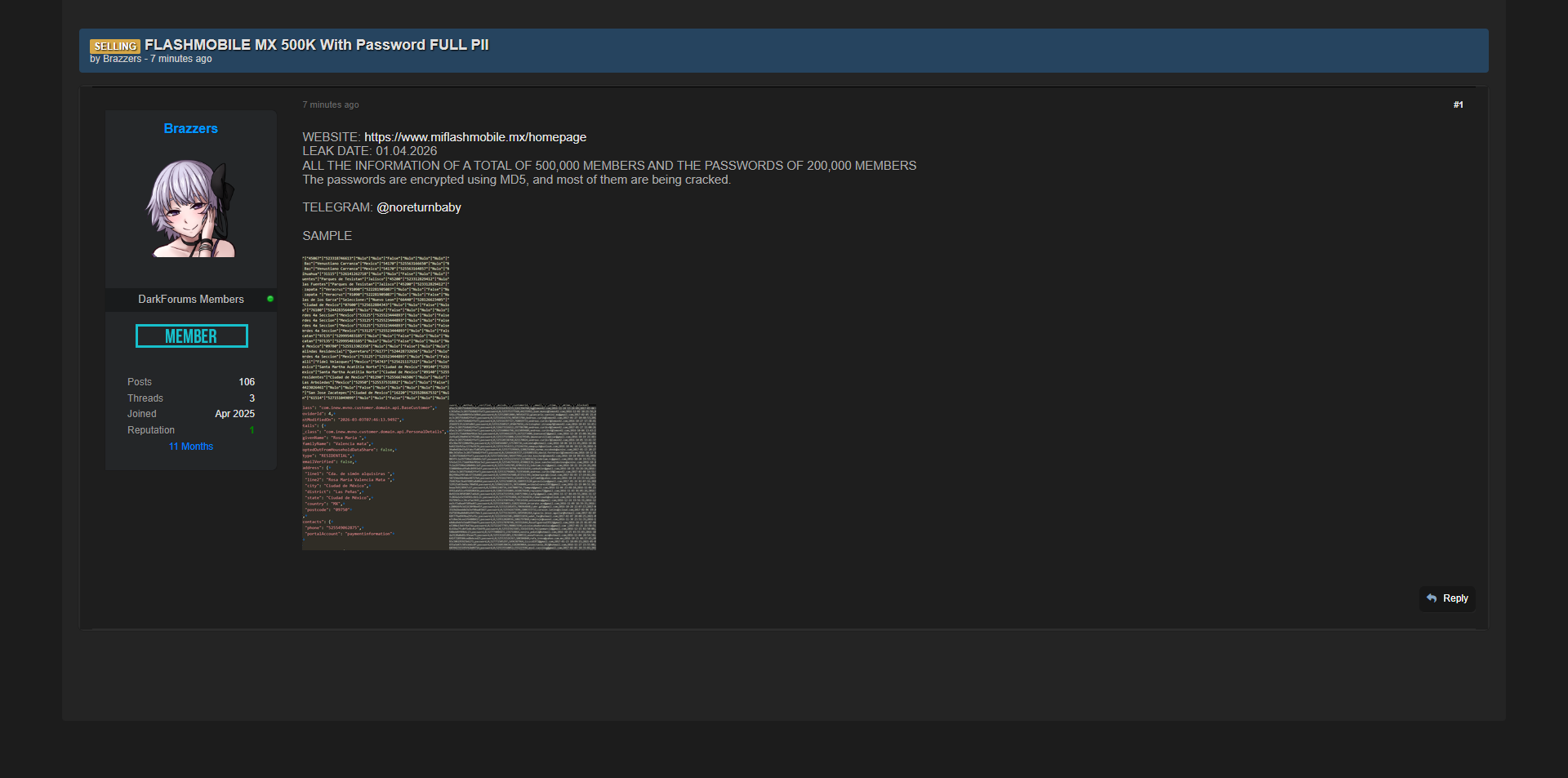Screen dimensions: 1568x778
Task: Click the Threads count 3
Action: pyautogui.click(x=252, y=398)
